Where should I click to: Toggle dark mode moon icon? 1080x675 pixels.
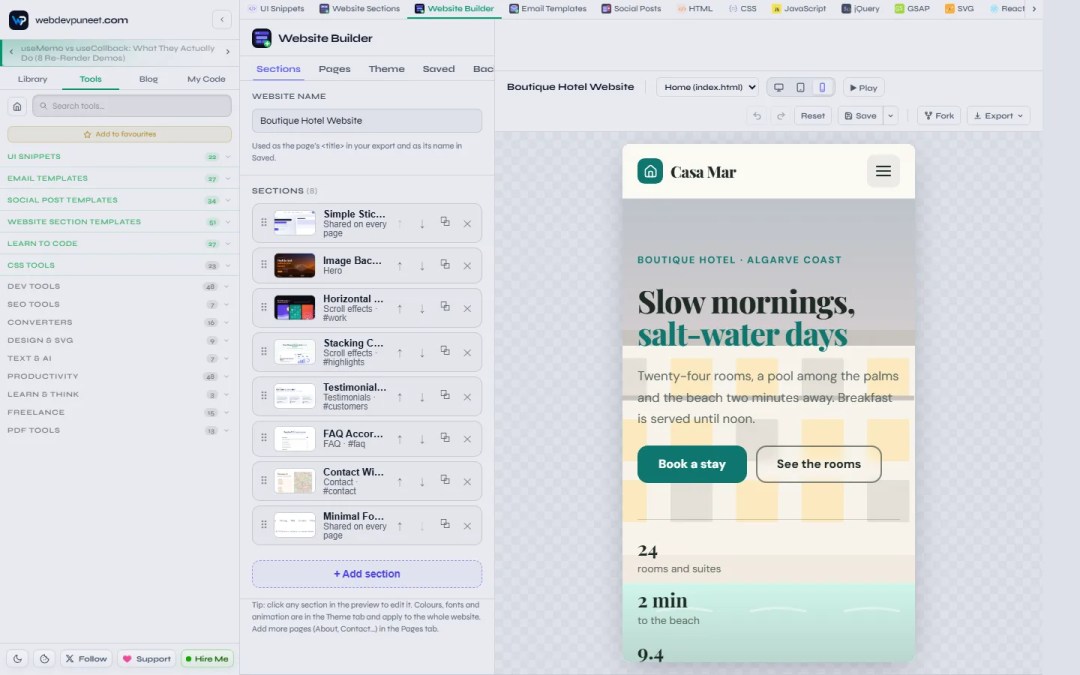tap(18, 658)
